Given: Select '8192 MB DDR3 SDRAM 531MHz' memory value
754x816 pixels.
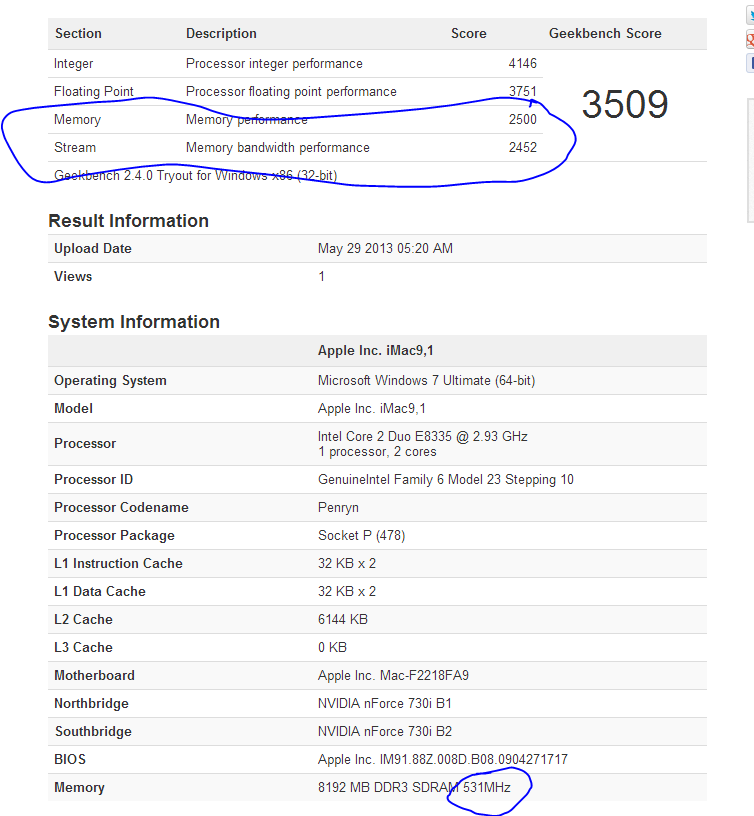Looking at the screenshot, I should tap(414, 788).
